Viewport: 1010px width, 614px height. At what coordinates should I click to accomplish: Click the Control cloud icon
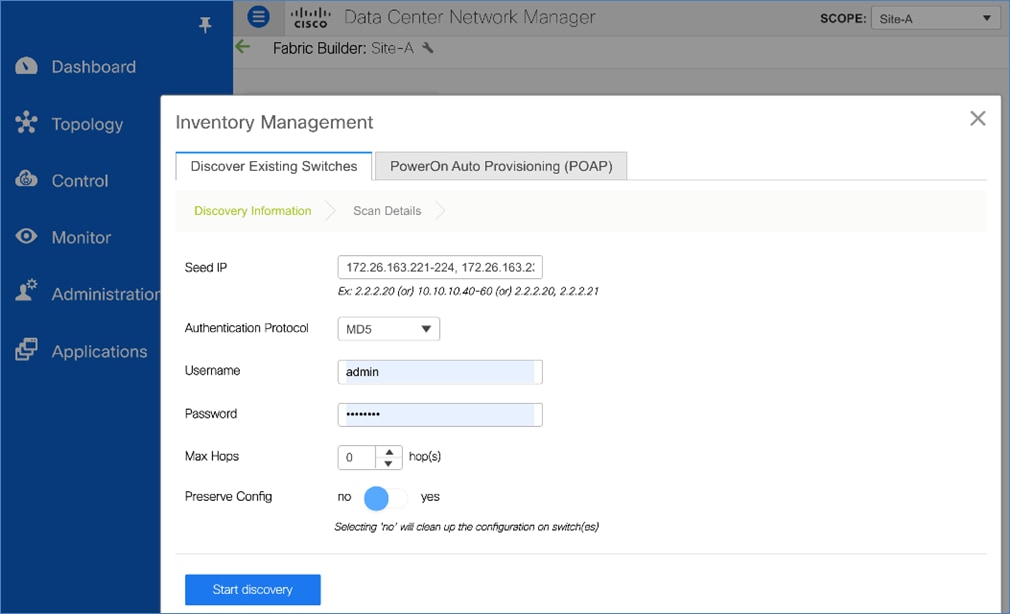click(26, 179)
